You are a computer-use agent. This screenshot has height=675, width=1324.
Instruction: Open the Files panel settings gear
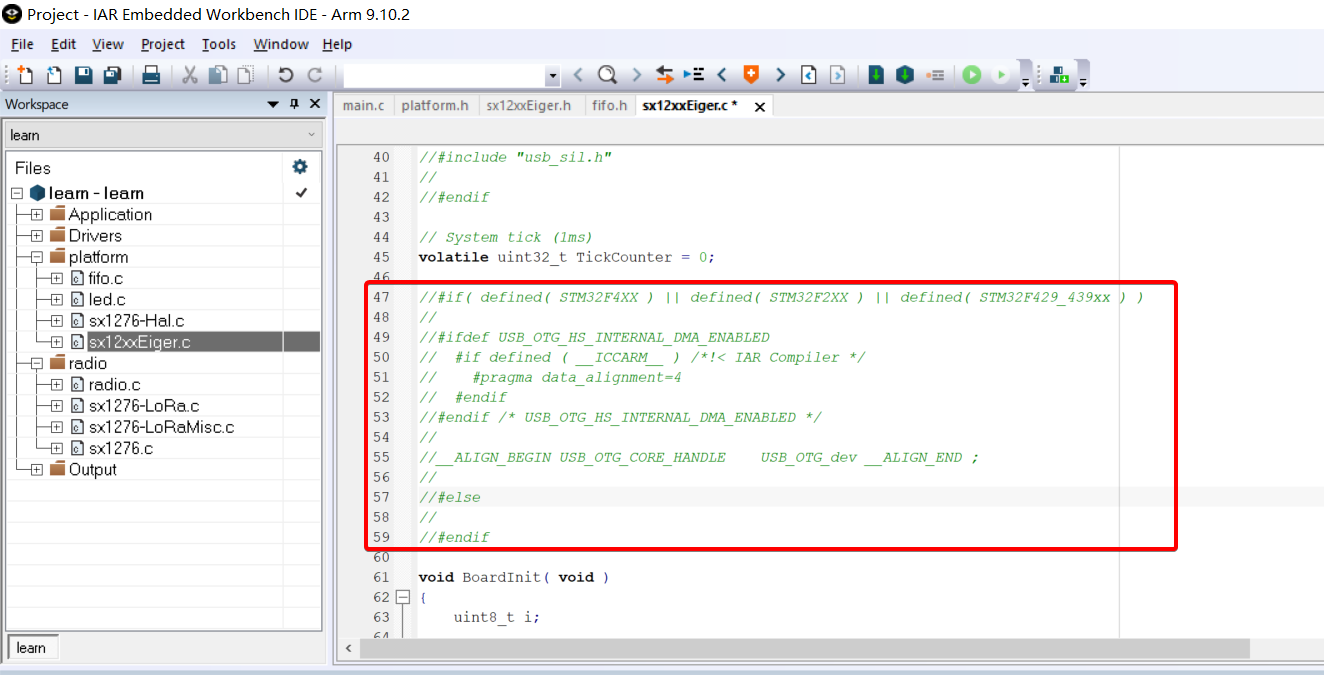pos(299,167)
